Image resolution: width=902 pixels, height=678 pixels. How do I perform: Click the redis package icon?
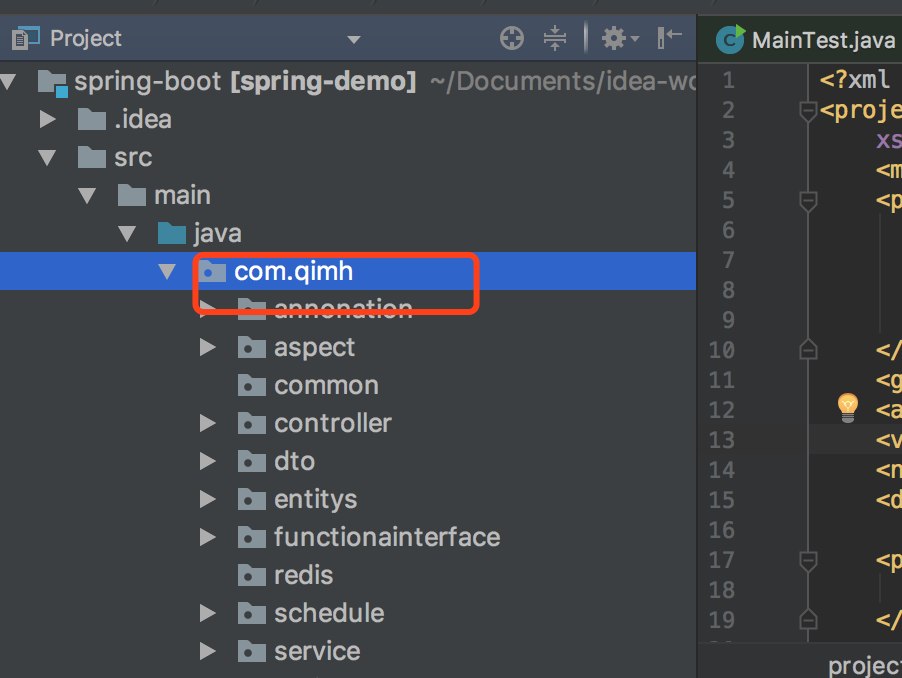coord(251,576)
